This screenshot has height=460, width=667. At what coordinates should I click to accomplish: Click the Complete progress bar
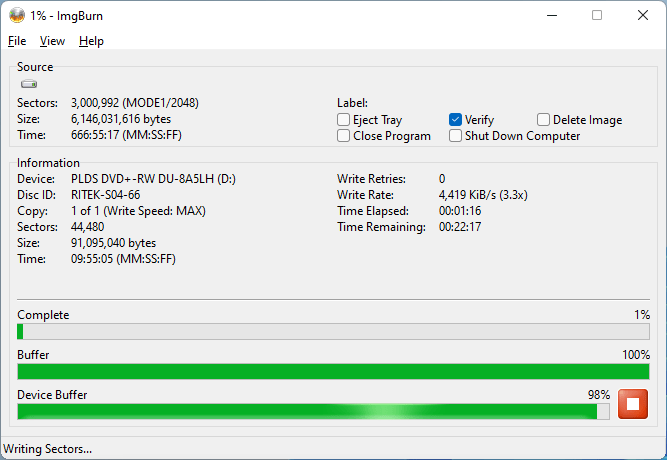pos(333,332)
